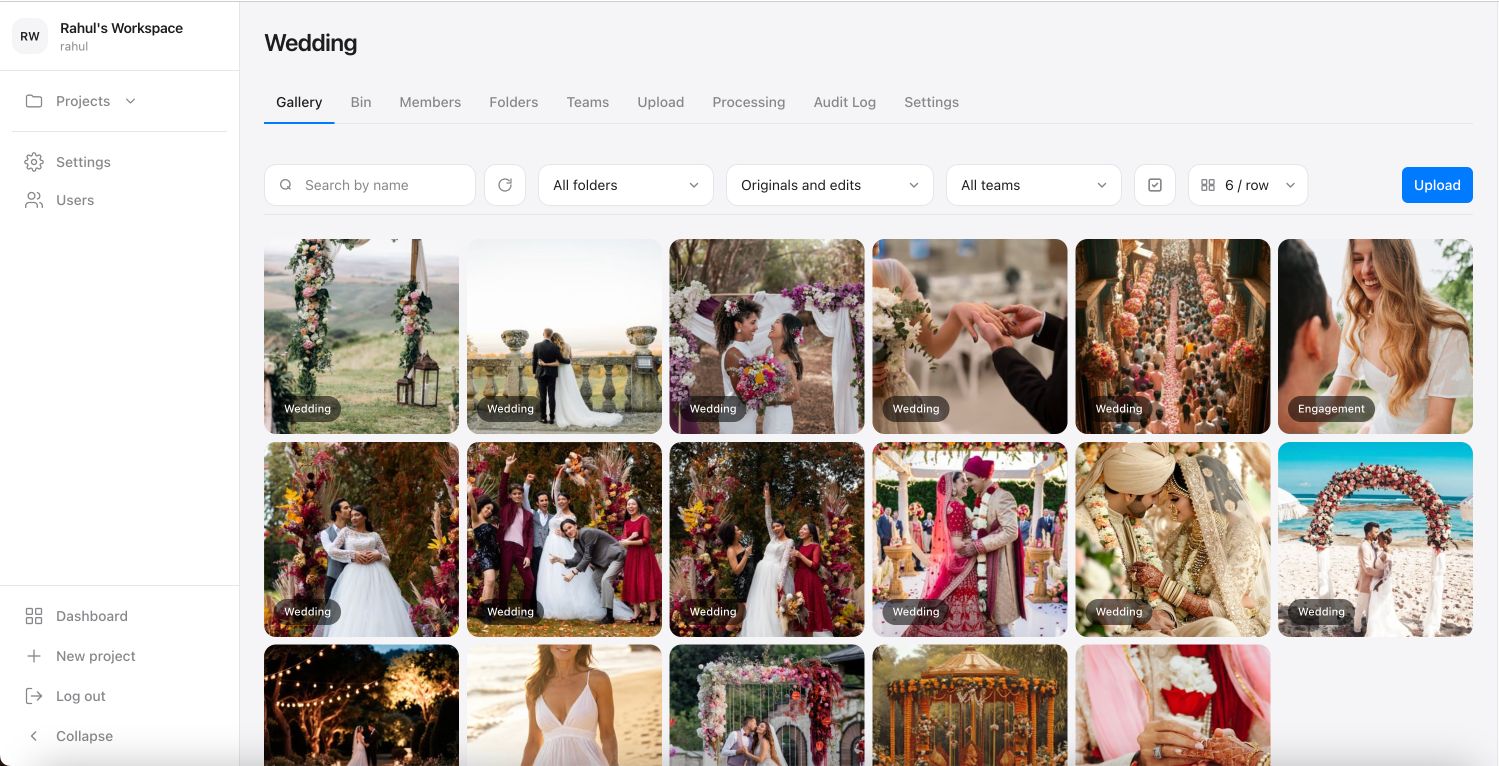Open the string lights night photo
The image size is (1499, 766).
click(x=361, y=705)
